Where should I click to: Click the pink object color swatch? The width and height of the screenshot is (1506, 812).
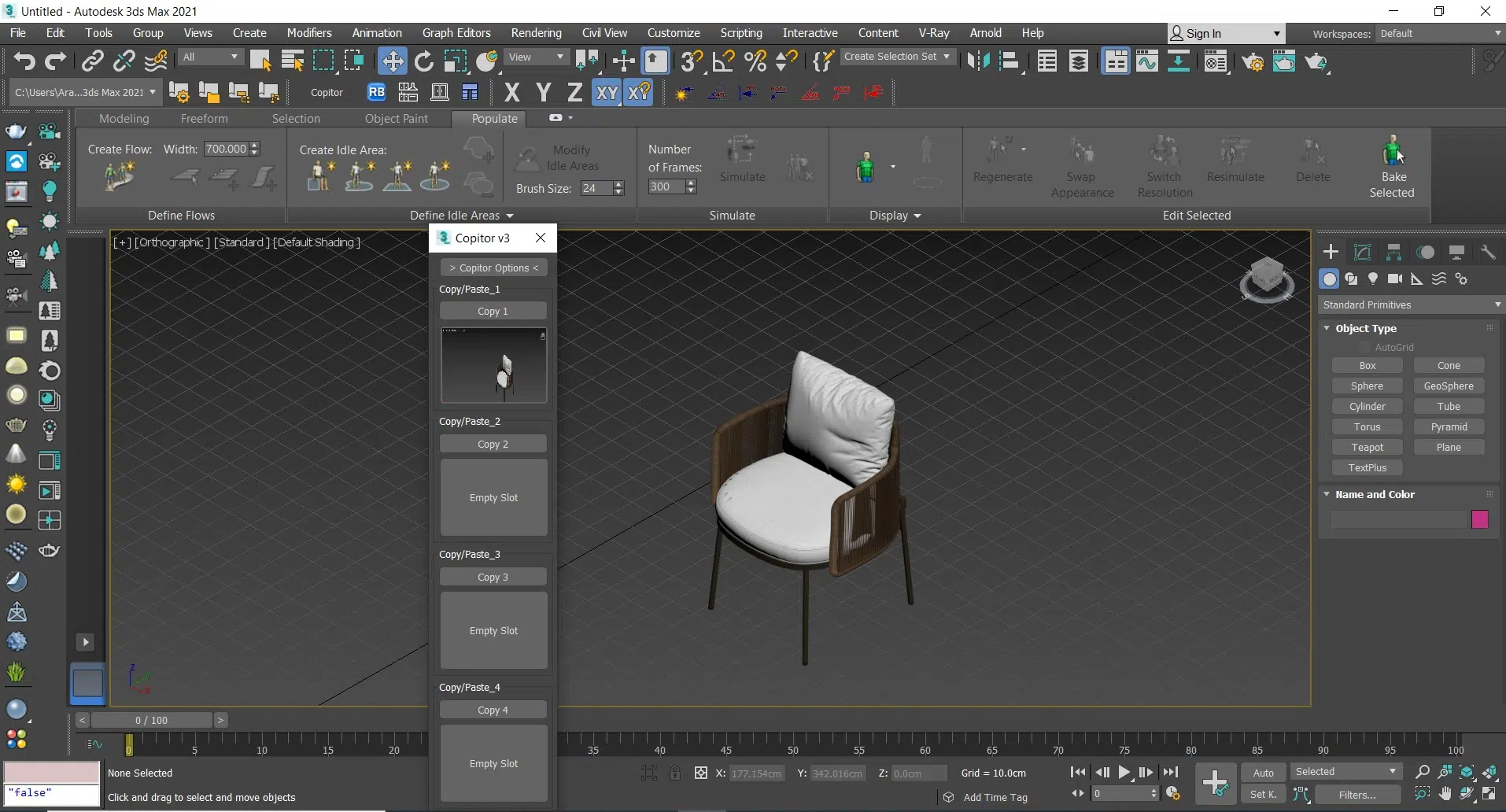click(1479, 519)
